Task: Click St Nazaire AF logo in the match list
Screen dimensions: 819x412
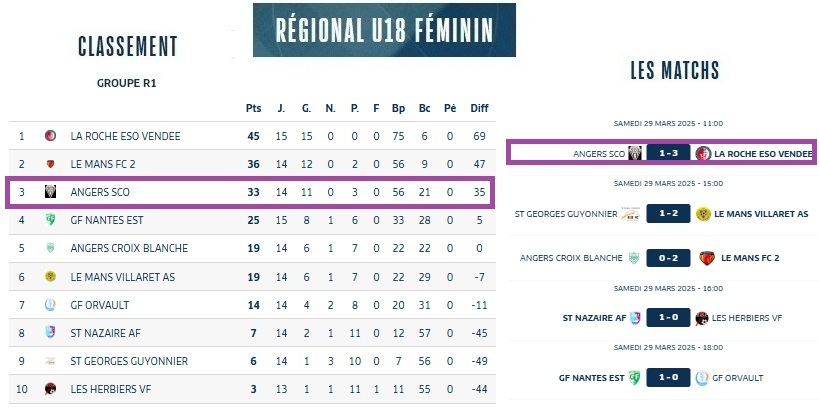Action: coord(634,318)
